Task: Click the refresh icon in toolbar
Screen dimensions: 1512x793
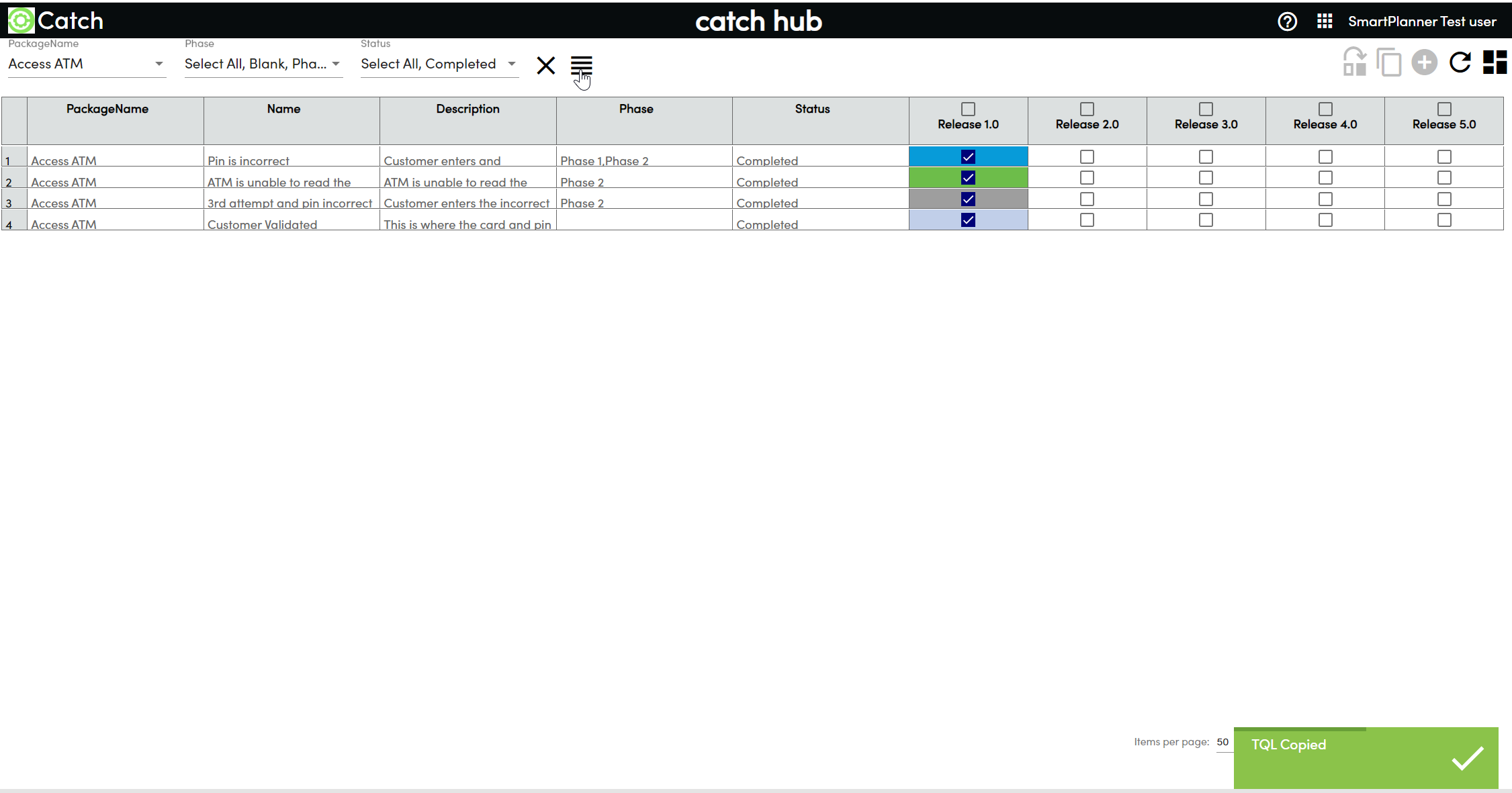Action: 1460,62
